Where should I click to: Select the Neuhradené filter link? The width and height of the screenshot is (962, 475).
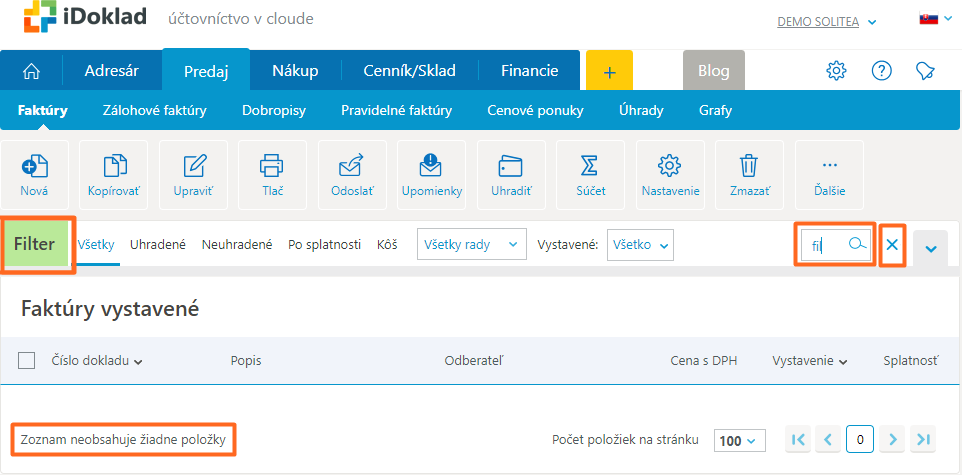click(237, 244)
